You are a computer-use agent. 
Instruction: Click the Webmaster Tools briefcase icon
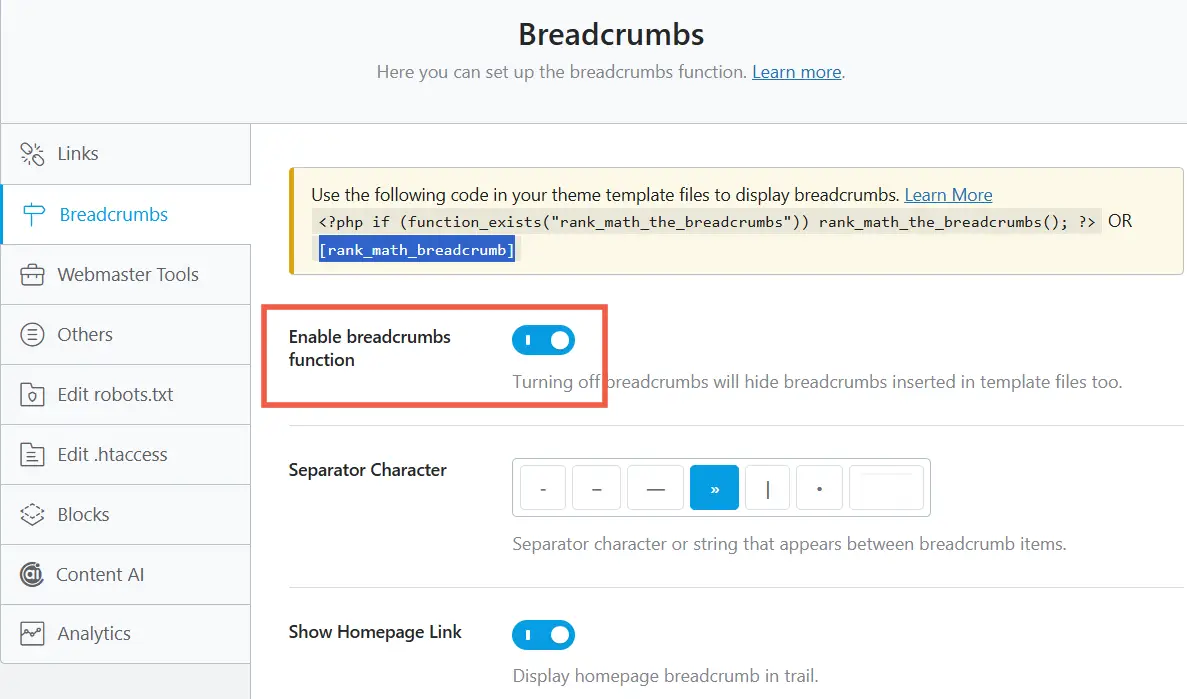33,275
